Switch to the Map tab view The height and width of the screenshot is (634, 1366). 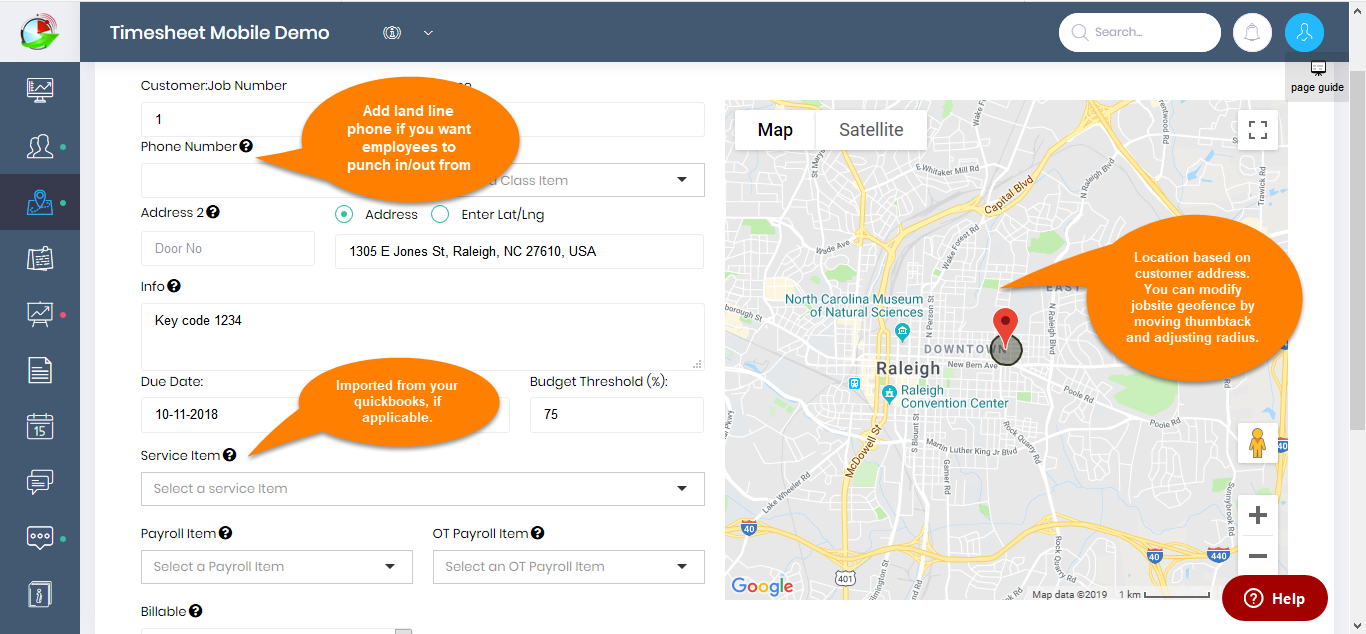click(775, 130)
